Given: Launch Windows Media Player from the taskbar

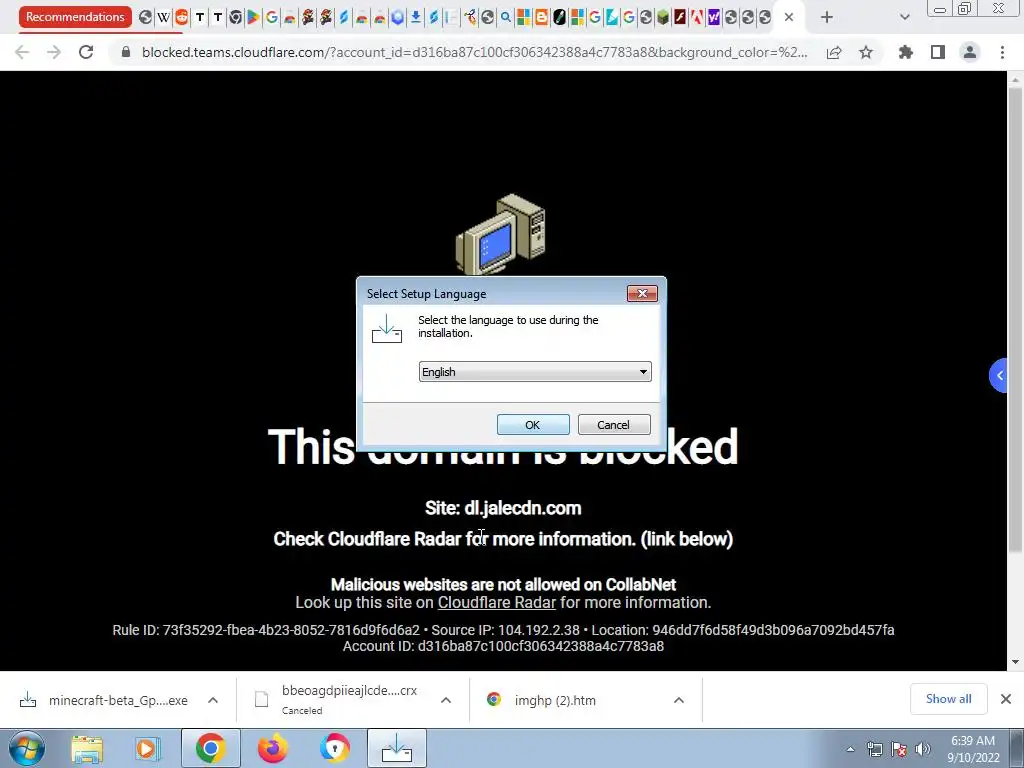Looking at the screenshot, I should pyautogui.click(x=148, y=748).
